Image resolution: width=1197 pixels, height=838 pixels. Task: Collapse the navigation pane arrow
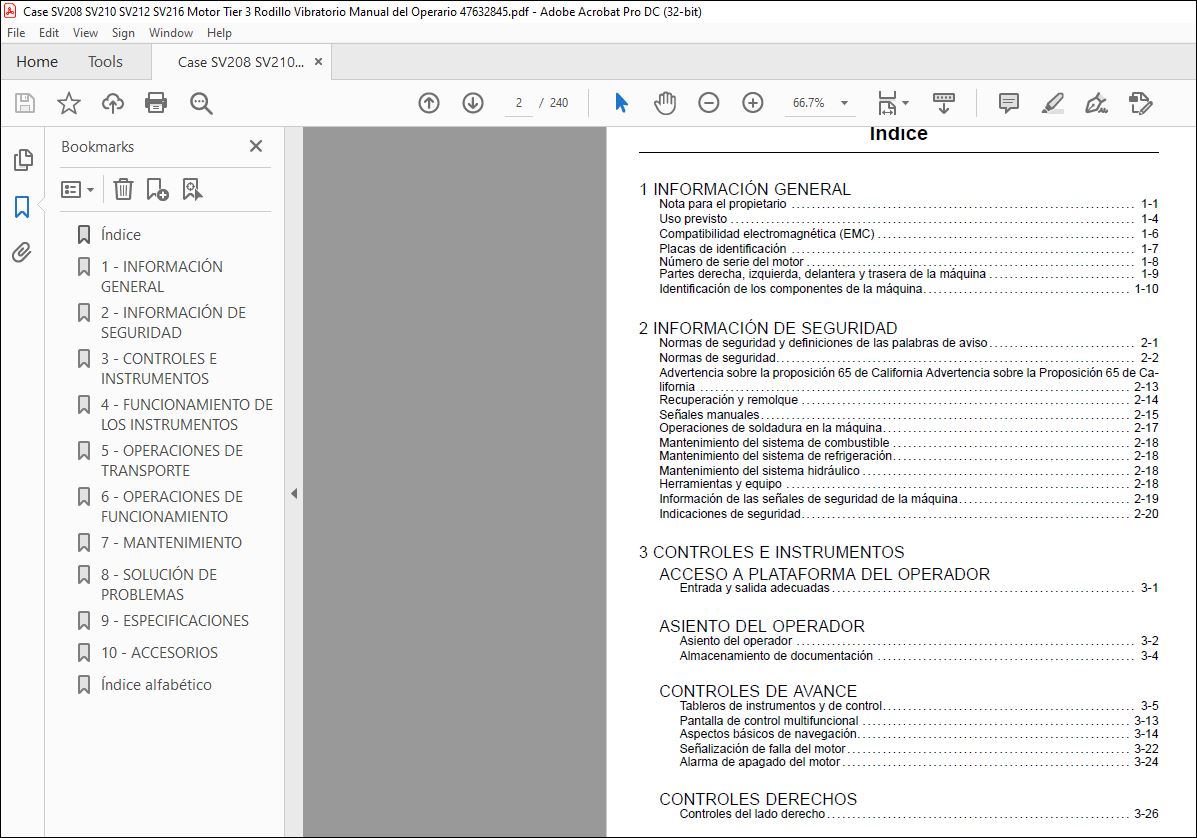pyautogui.click(x=294, y=494)
